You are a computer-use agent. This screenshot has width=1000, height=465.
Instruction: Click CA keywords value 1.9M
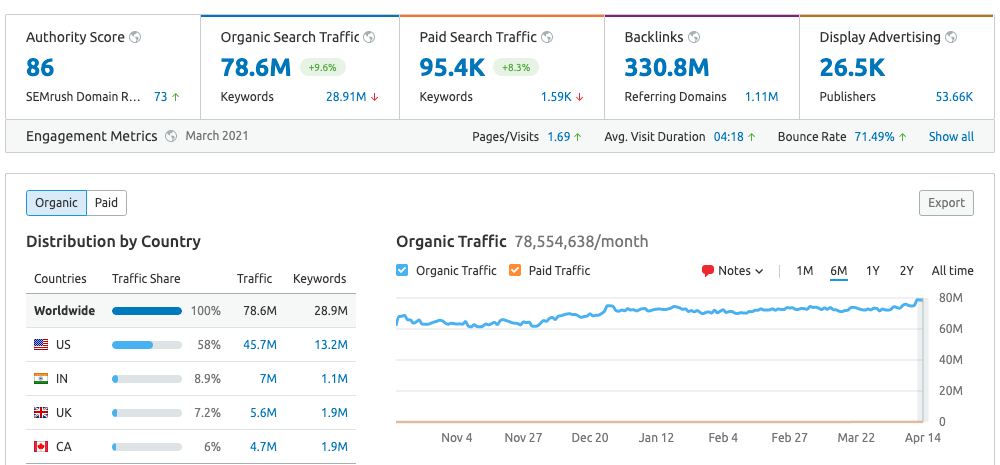pos(334,447)
